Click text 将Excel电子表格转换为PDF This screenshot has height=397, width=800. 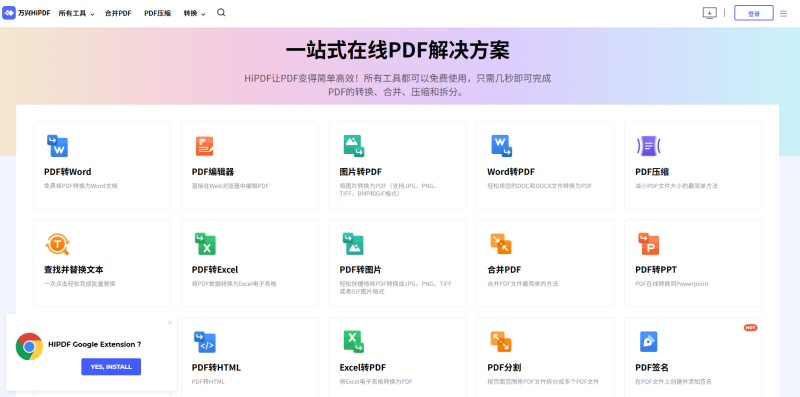click(376, 382)
